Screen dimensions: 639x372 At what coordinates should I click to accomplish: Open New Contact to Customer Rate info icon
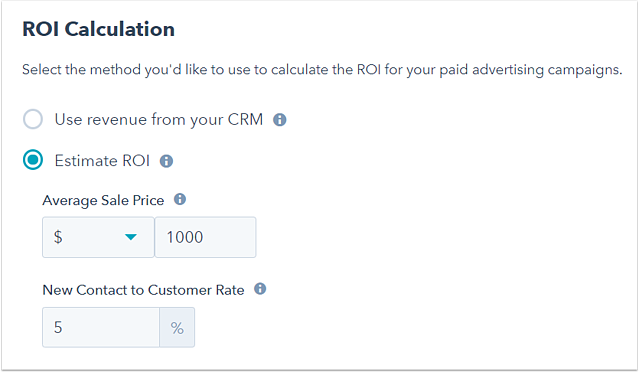click(x=260, y=289)
